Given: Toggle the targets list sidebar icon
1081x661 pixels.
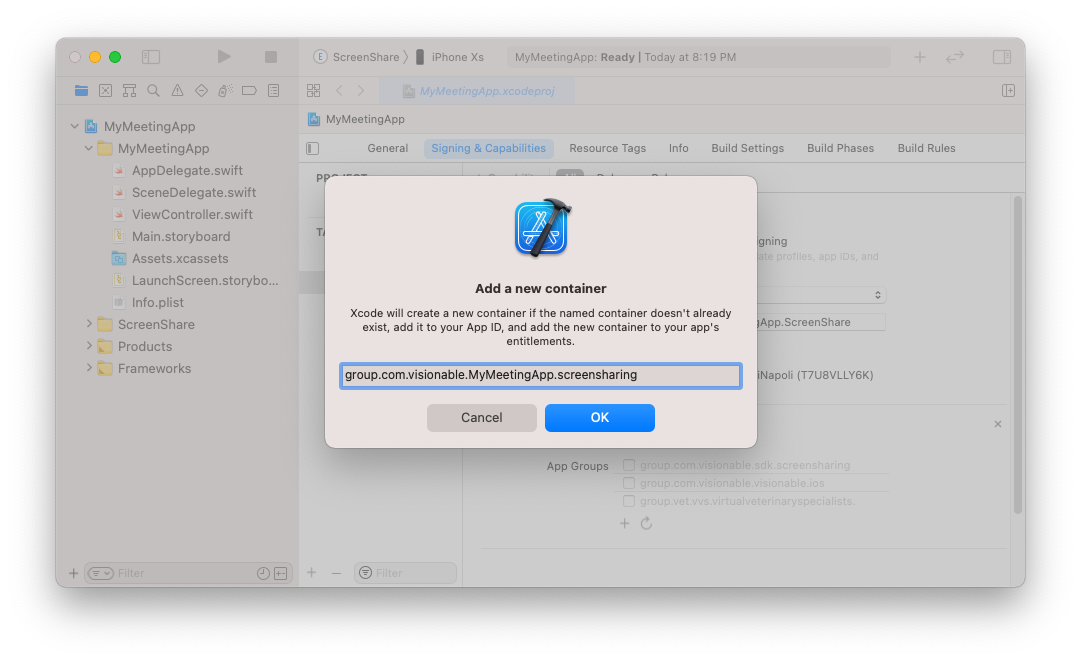Looking at the screenshot, I should coord(313,148).
